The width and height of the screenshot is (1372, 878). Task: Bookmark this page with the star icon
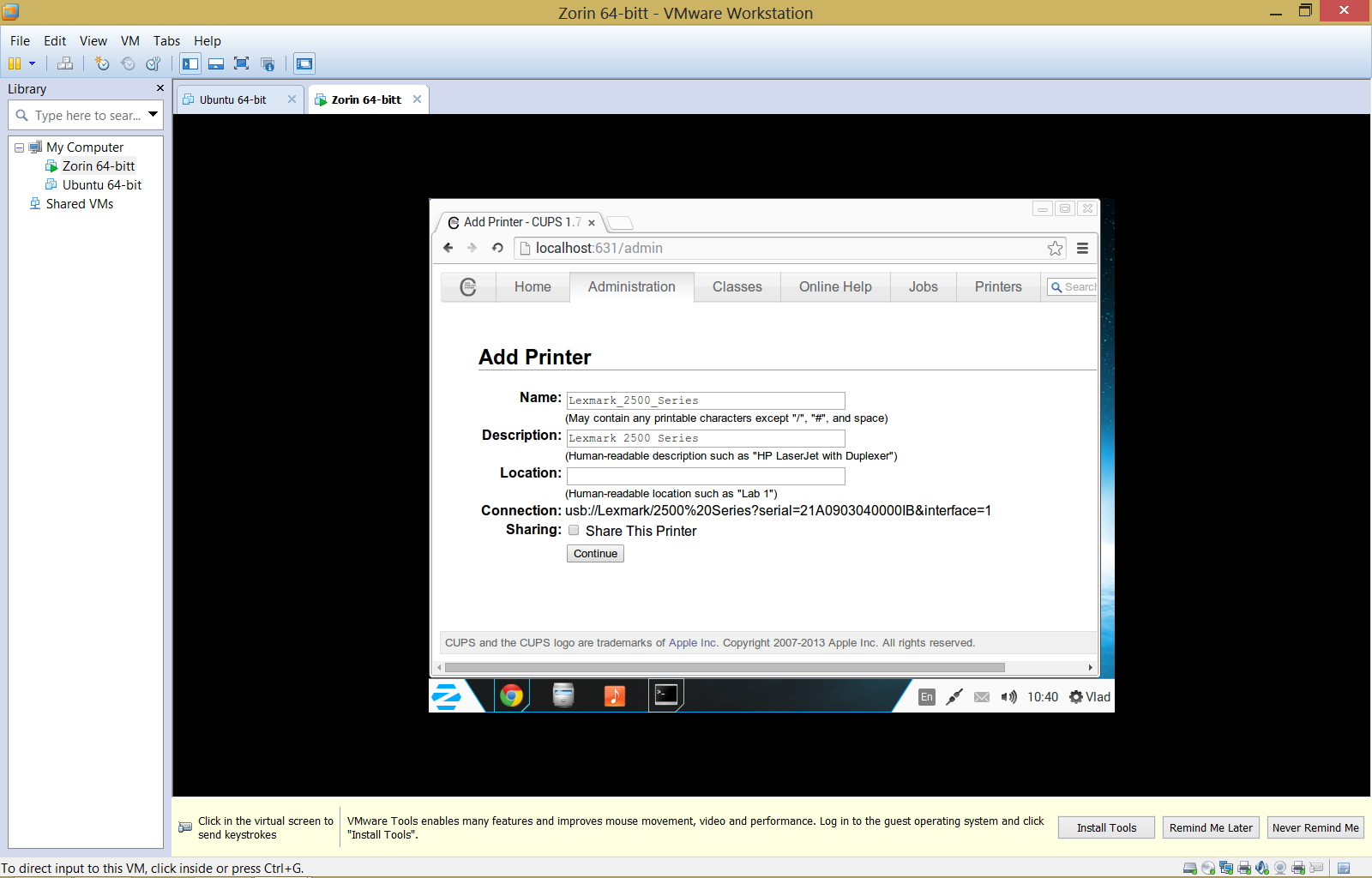1055,248
